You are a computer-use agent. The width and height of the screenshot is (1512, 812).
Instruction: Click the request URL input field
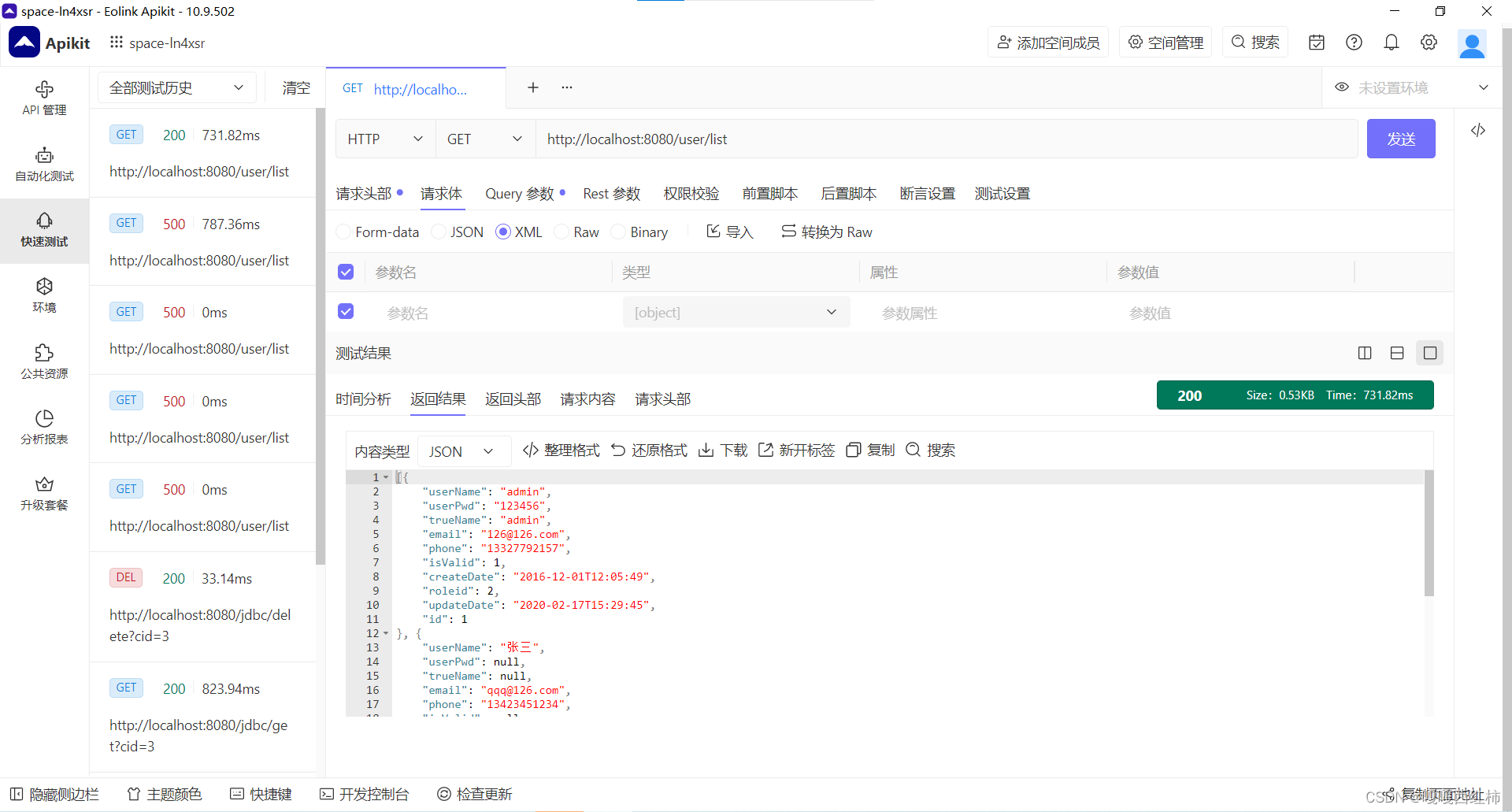click(787, 139)
